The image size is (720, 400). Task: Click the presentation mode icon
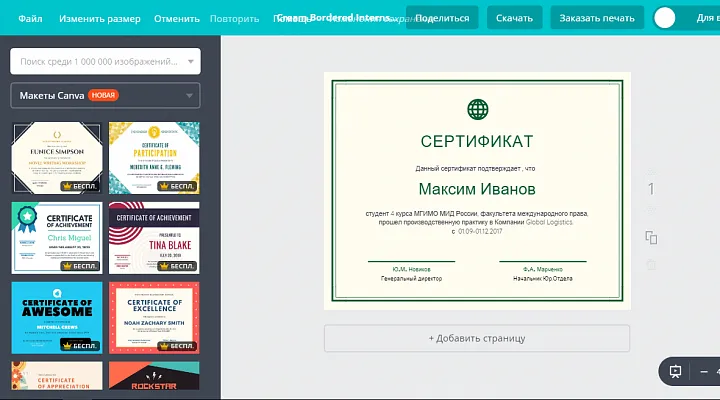coord(676,371)
